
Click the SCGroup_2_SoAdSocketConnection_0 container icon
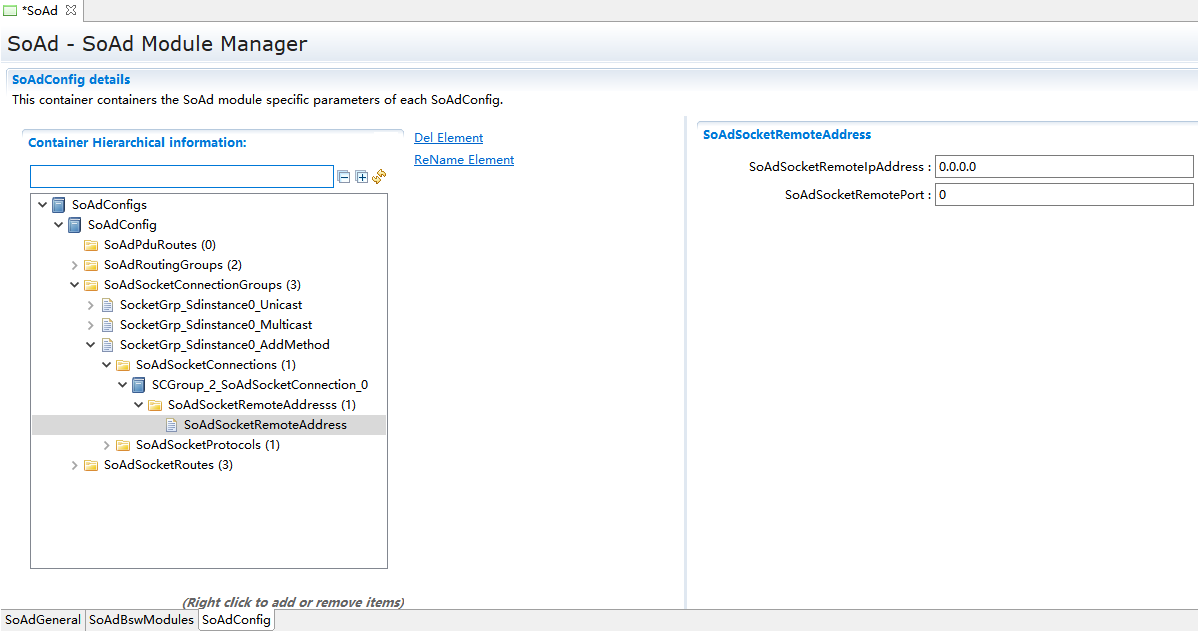(139, 385)
